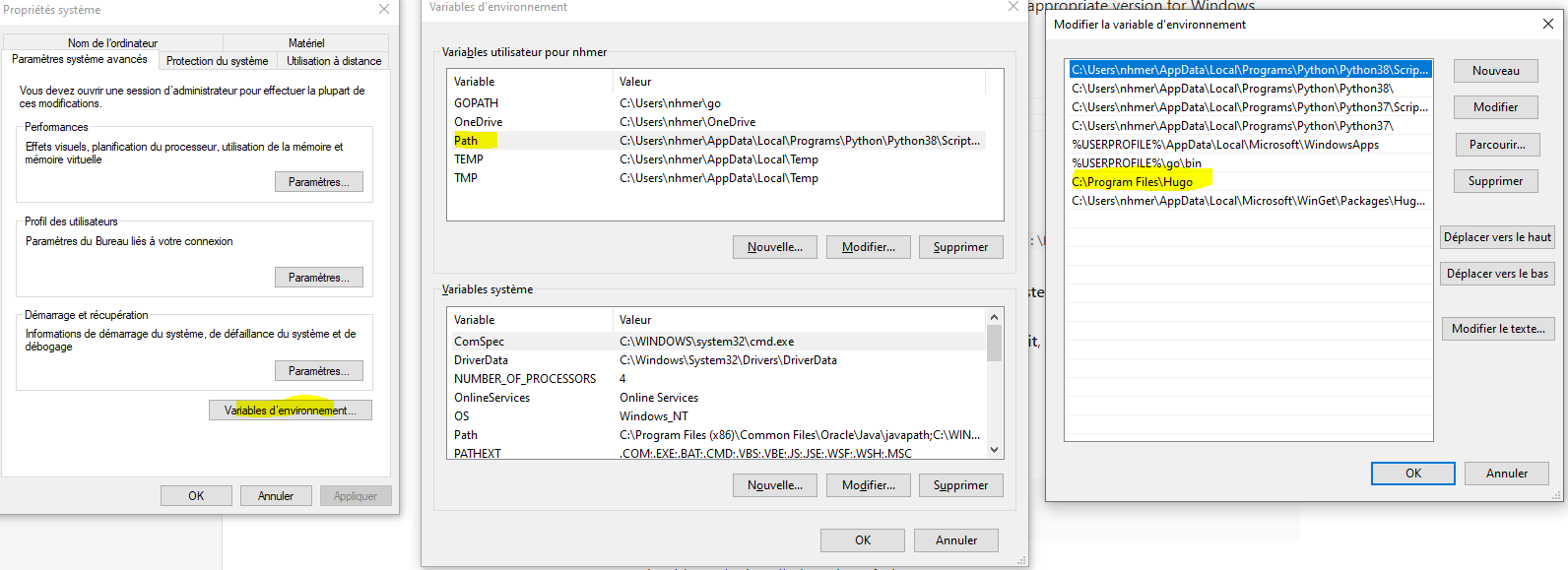Open Modifier le texte editor
Viewport: 1568px width, 570px height.
click(x=1497, y=329)
